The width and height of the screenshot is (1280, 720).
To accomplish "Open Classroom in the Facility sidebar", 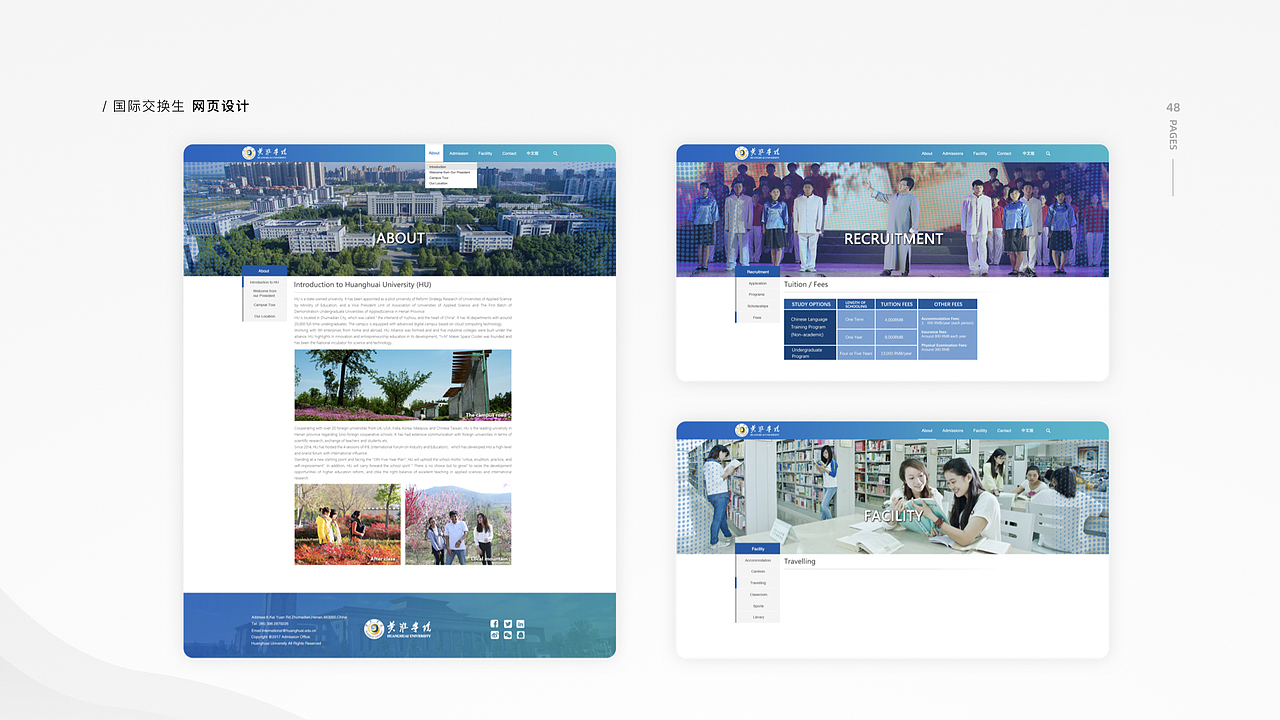I will point(758,594).
